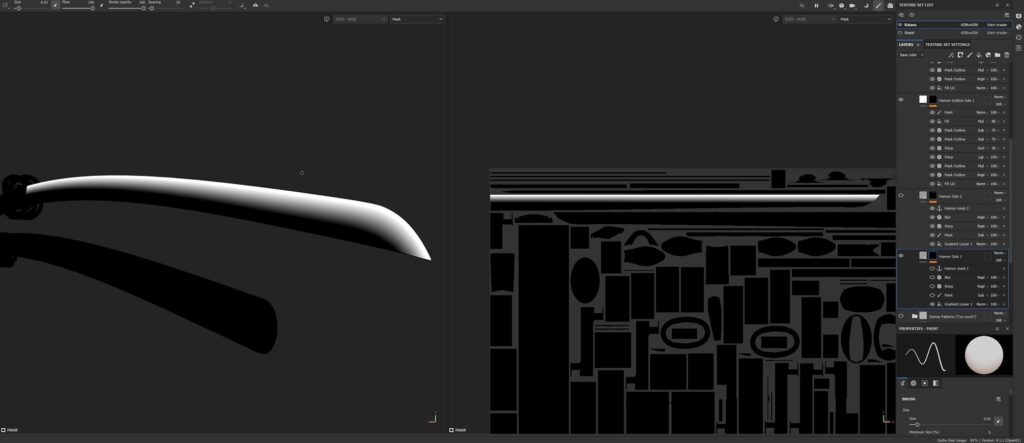Image resolution: width=1024 pixels, height=443 pixels.
Task: Select the Katana texture set row
Action: 954,25
